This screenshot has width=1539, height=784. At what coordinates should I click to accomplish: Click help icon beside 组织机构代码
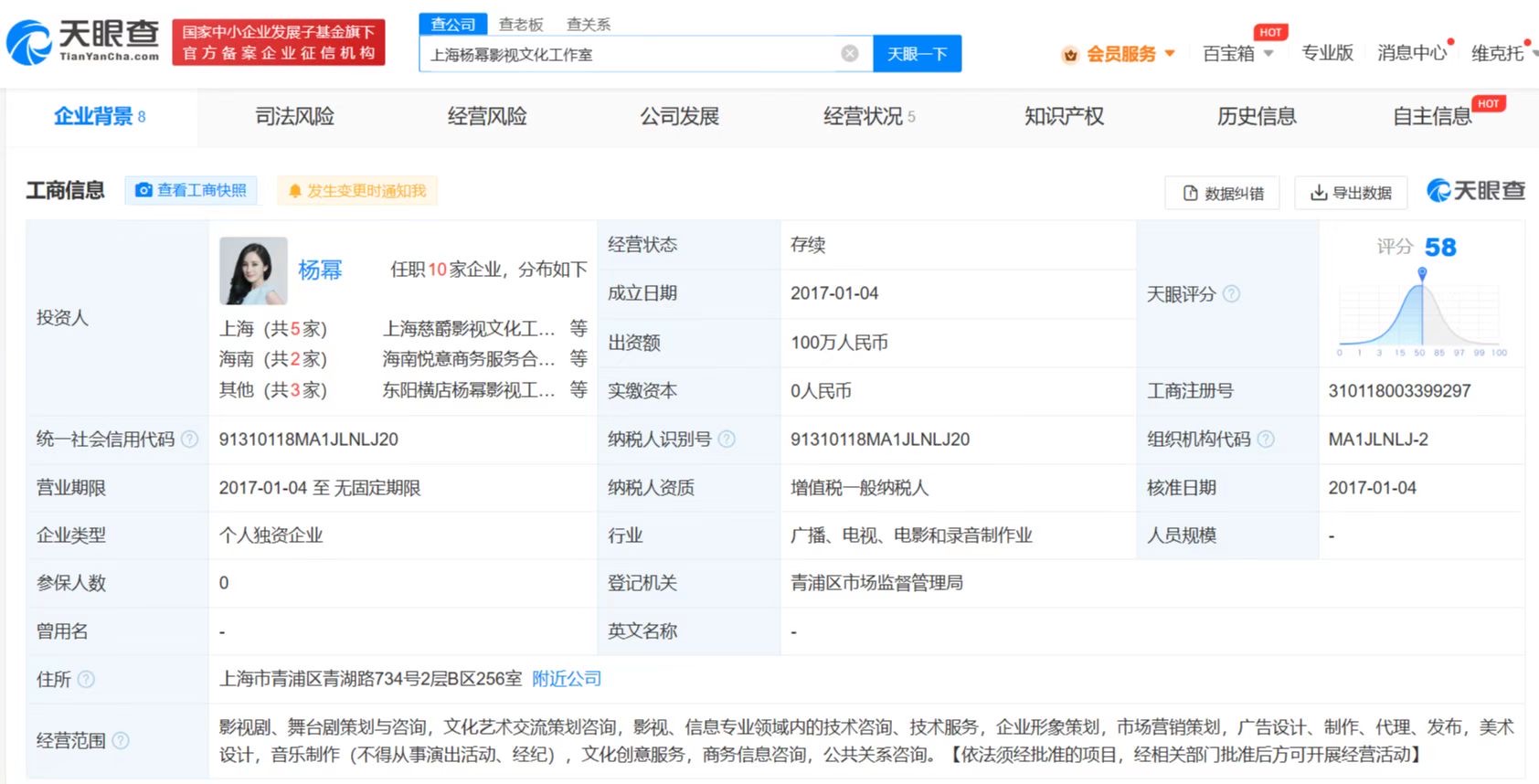(1266, 440)
